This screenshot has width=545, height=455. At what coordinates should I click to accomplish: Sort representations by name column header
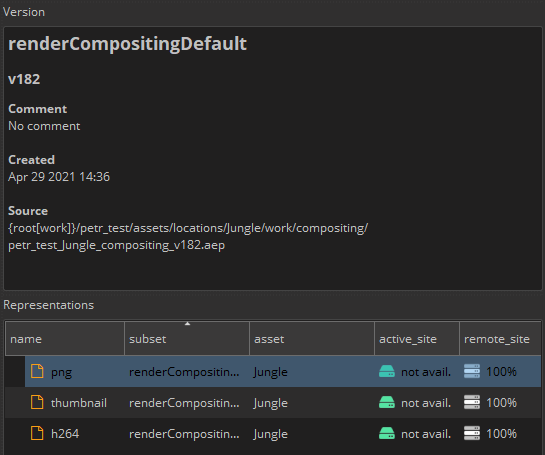65,339
